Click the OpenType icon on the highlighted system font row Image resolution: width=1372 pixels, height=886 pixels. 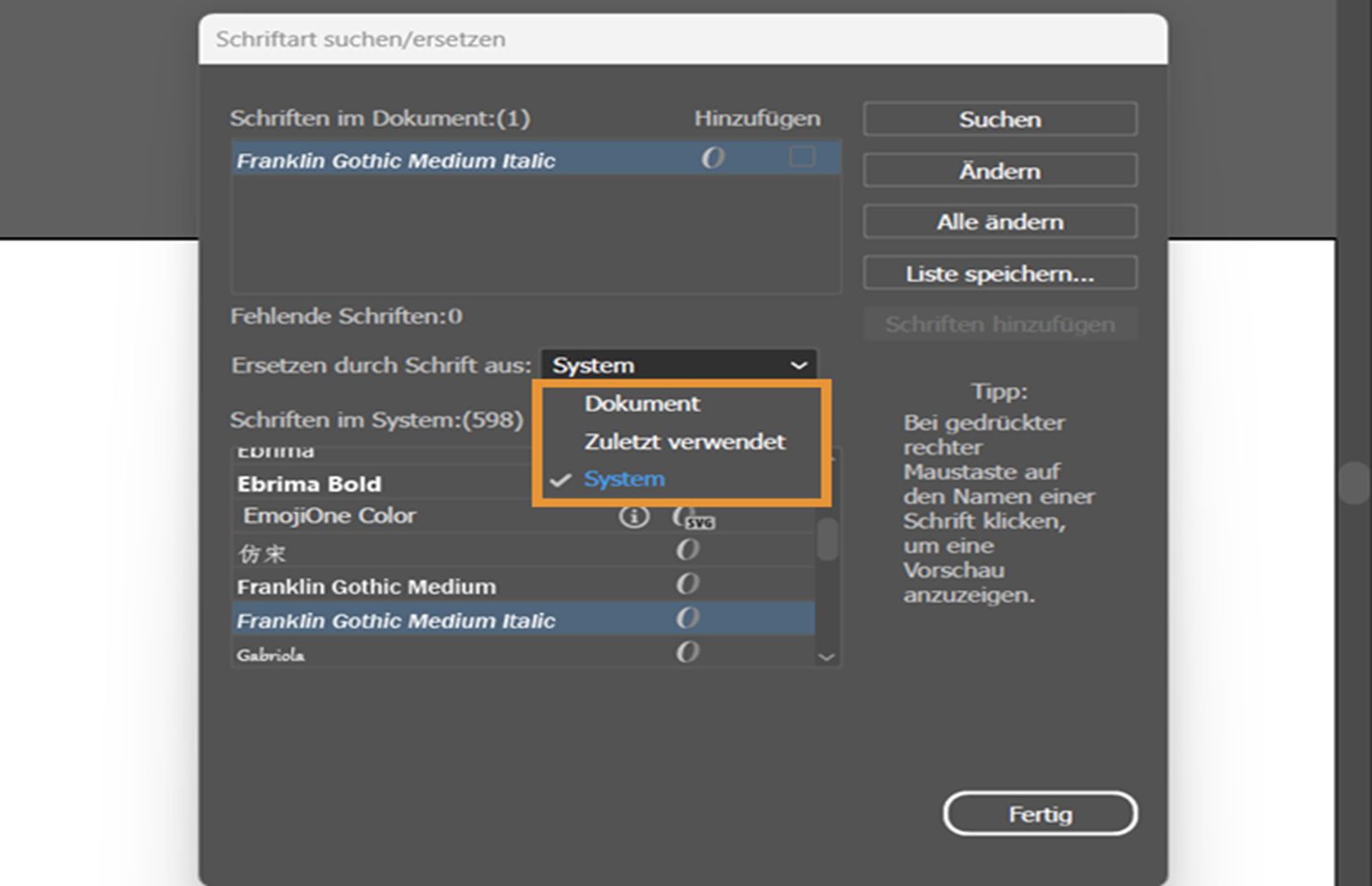point(686,618)
